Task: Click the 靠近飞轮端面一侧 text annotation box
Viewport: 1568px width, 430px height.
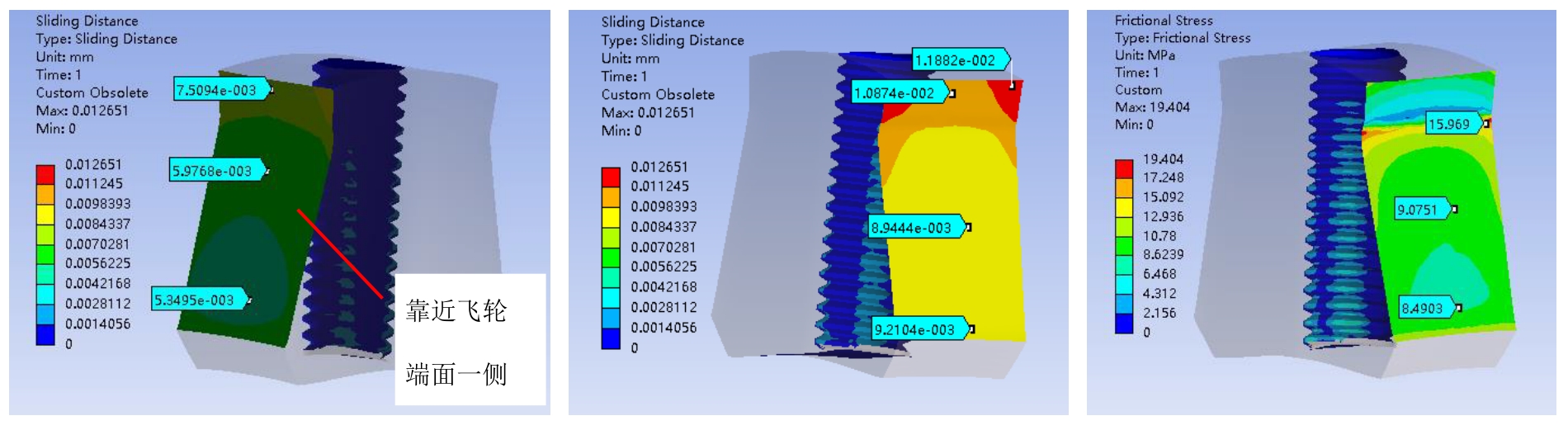Action: pos(470,340)
